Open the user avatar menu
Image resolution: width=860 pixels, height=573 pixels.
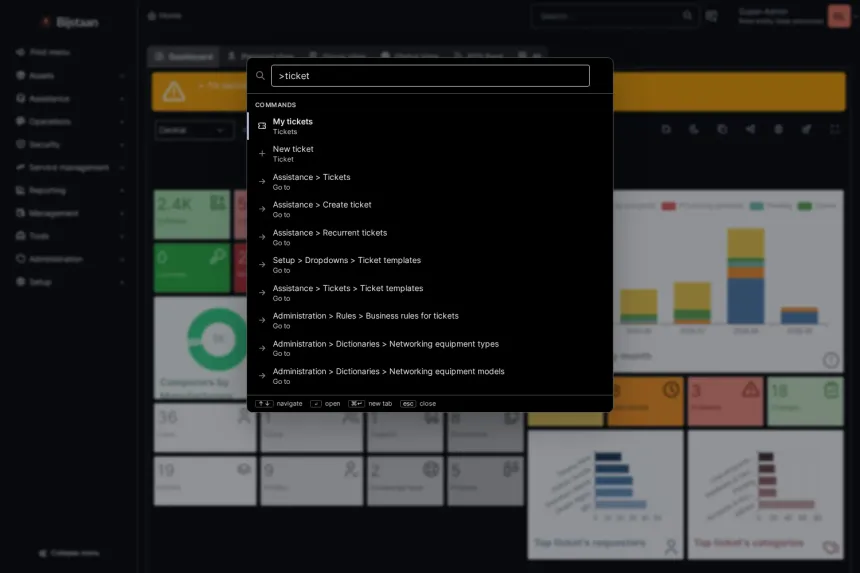coord(839,16)
